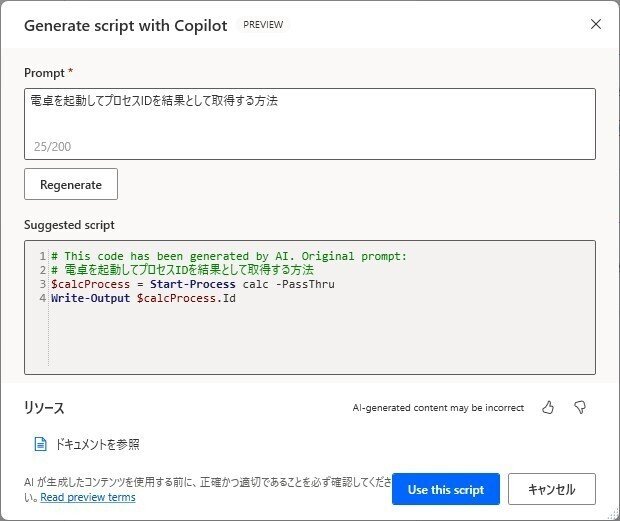Image resolution: width=620 pixels, height=521 pixels.
Task: Click the Suggested script code editor
Action: (310, 307)
